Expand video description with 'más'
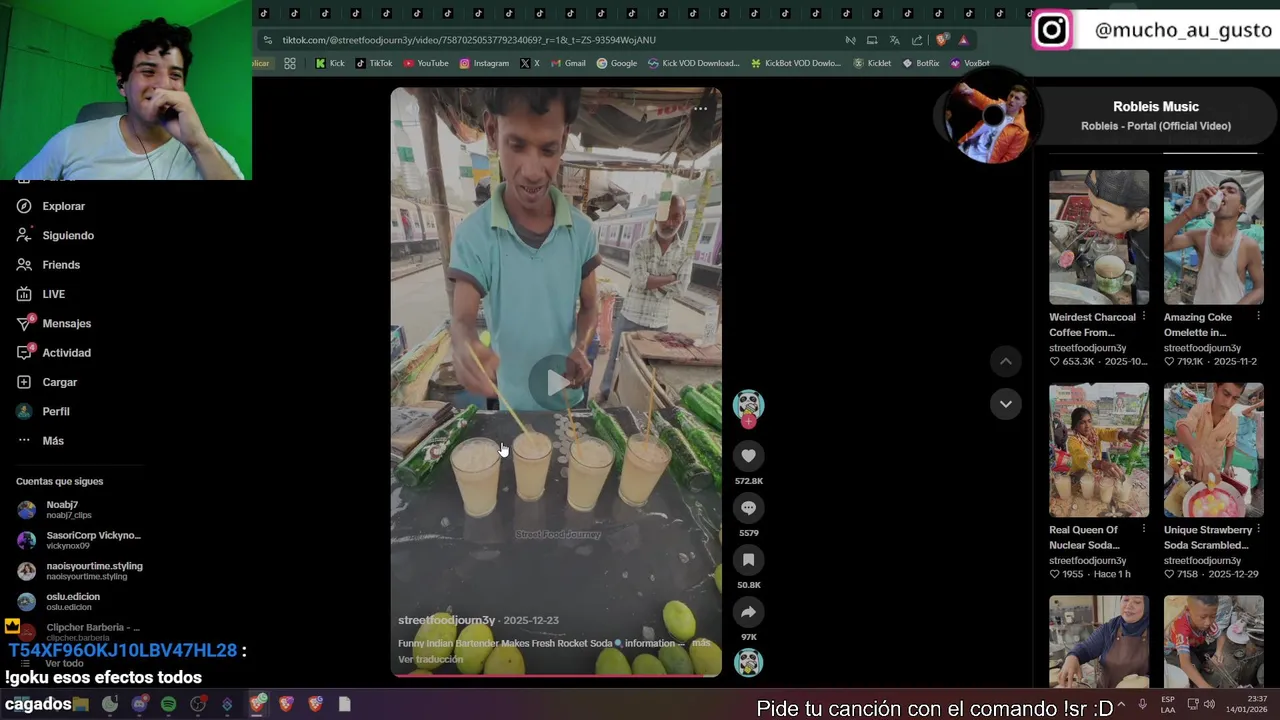 pyautogui.click(x=701, y=643)
